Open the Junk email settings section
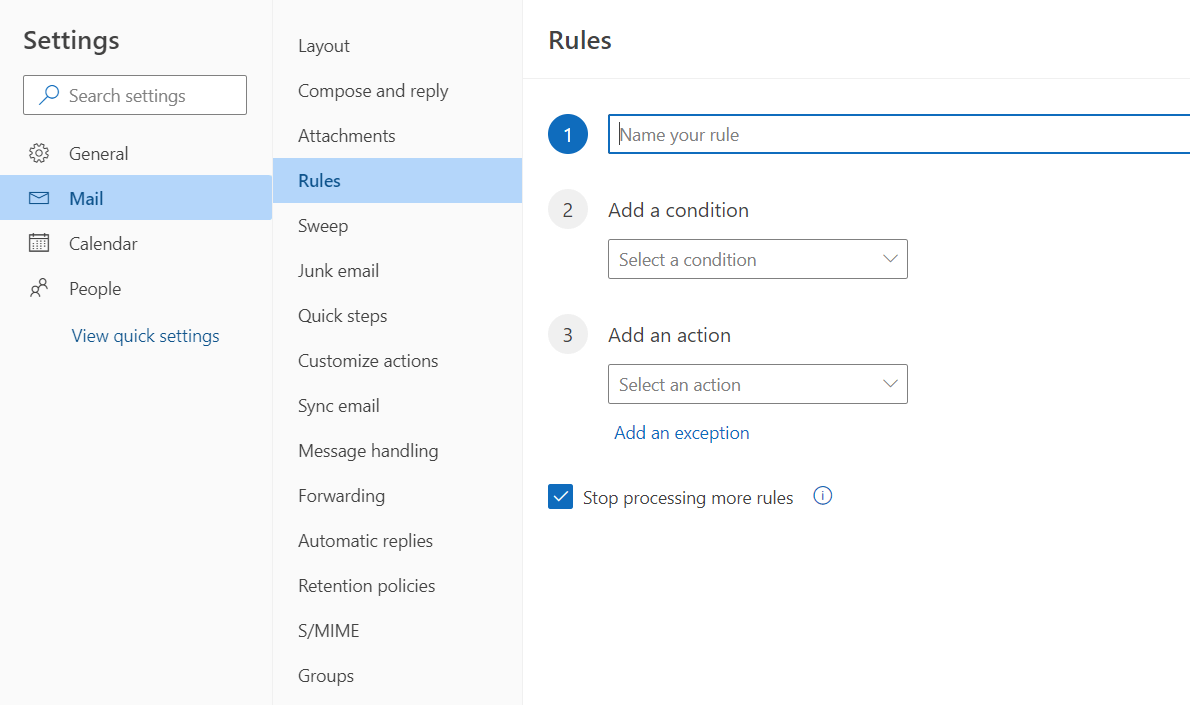1190x705 pixels. pyautogui.click(x=338, y=270)
